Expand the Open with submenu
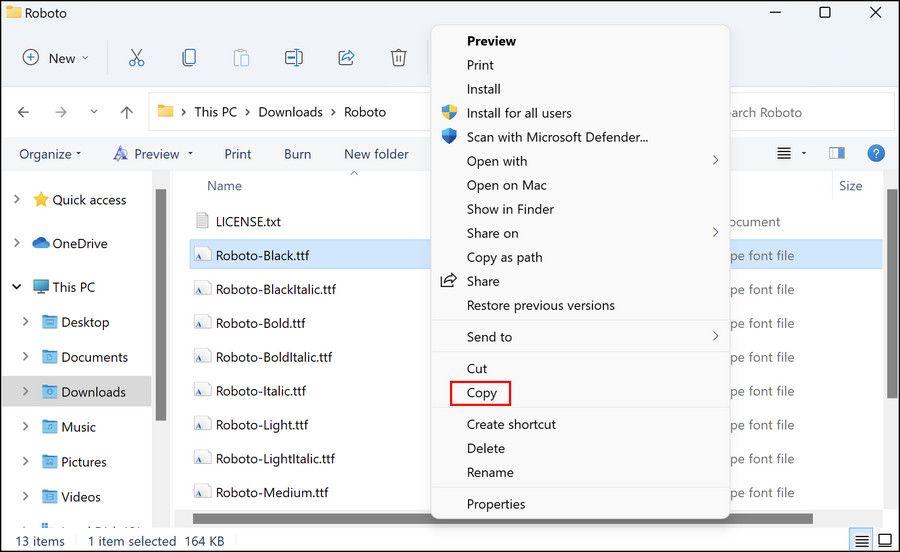The width and height of the screenshot is (900, 552). pyautogui.click(x=715, y=160)
